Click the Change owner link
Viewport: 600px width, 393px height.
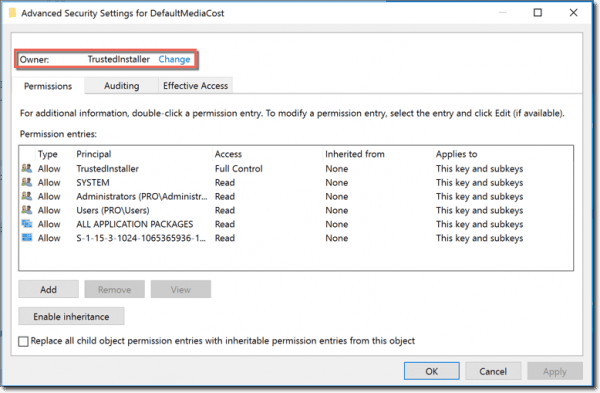click(x=174, y=59)
